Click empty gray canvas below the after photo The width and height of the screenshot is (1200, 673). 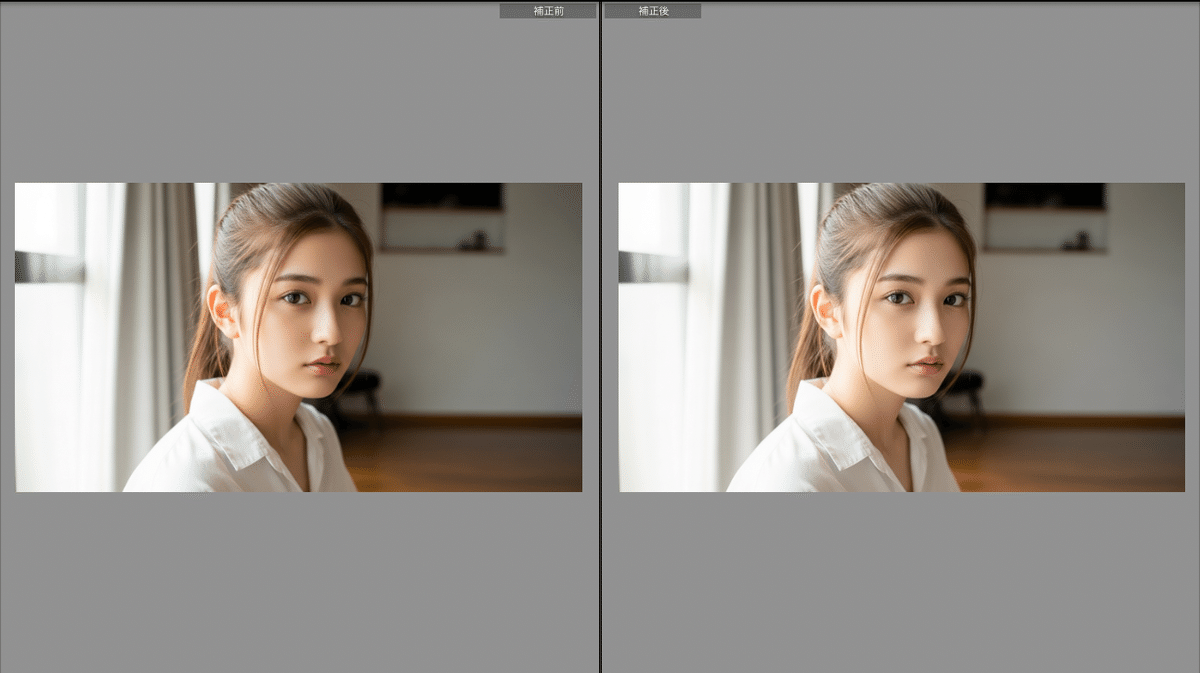[x=900, y=580]
